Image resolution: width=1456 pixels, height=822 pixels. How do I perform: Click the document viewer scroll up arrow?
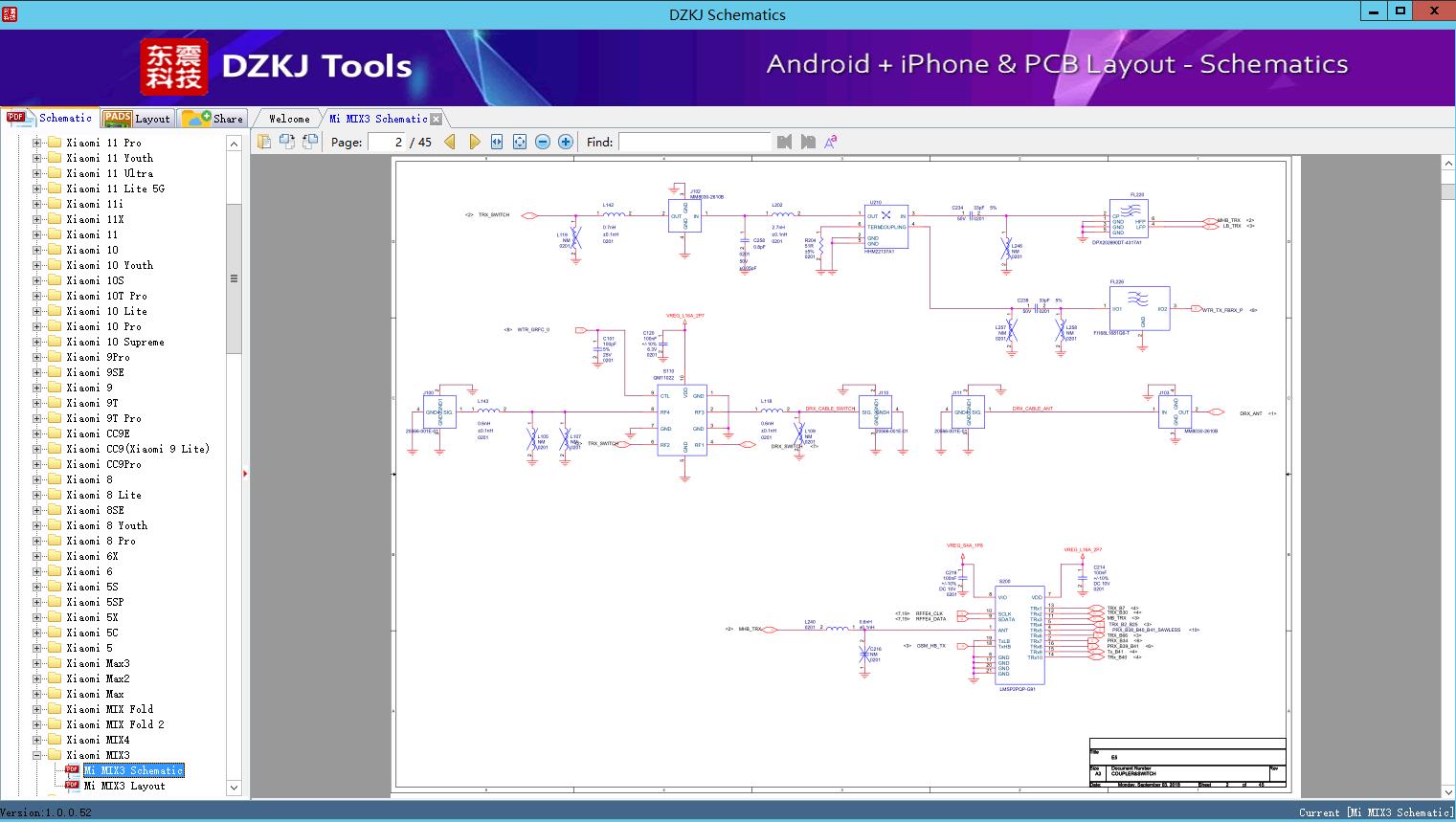(x=1448, y=164)
